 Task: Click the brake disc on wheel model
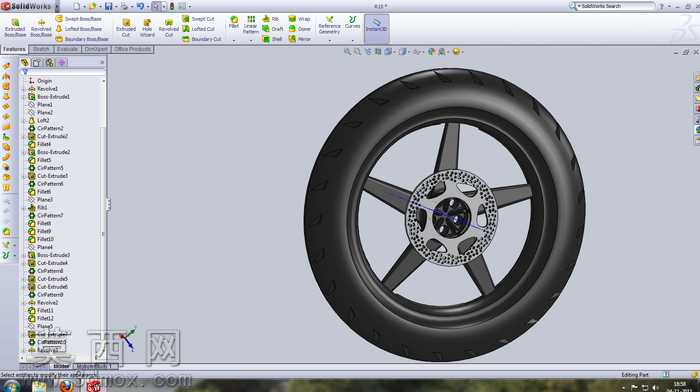point(451,218)
